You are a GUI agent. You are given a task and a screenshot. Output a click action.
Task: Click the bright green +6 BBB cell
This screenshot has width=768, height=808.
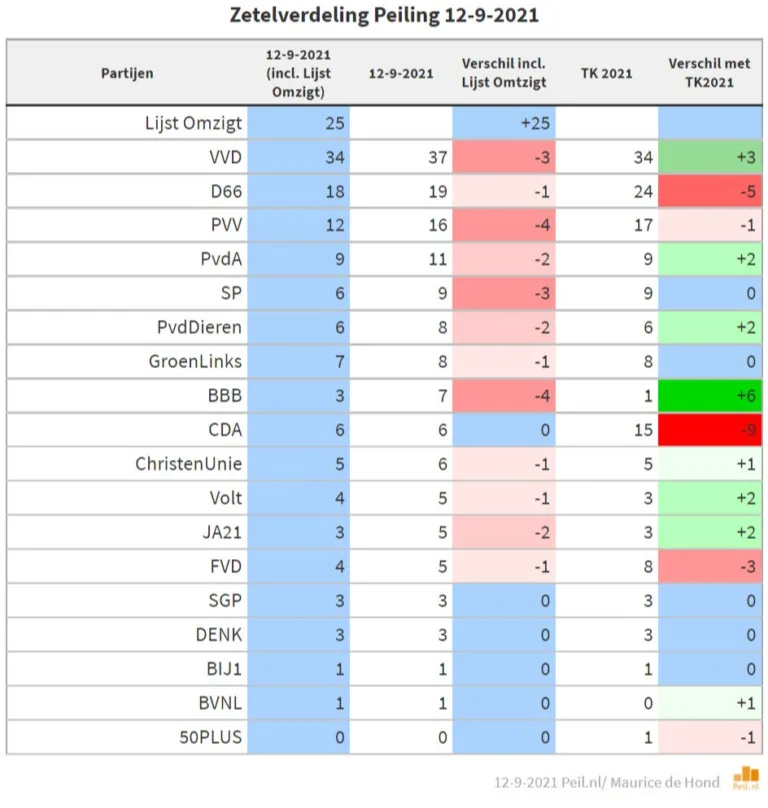[710, 396]
